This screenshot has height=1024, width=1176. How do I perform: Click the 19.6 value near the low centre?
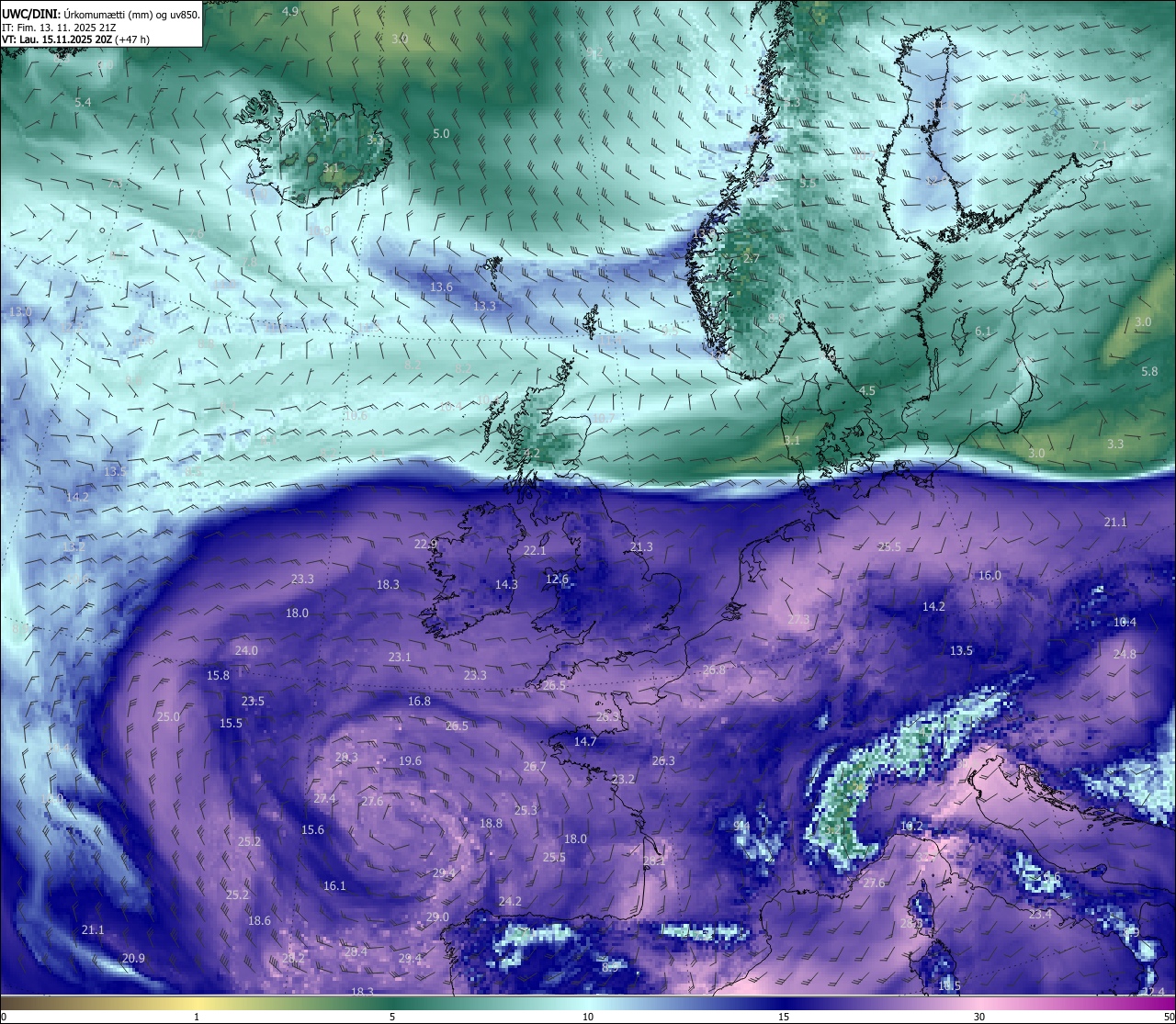[410, 760]
